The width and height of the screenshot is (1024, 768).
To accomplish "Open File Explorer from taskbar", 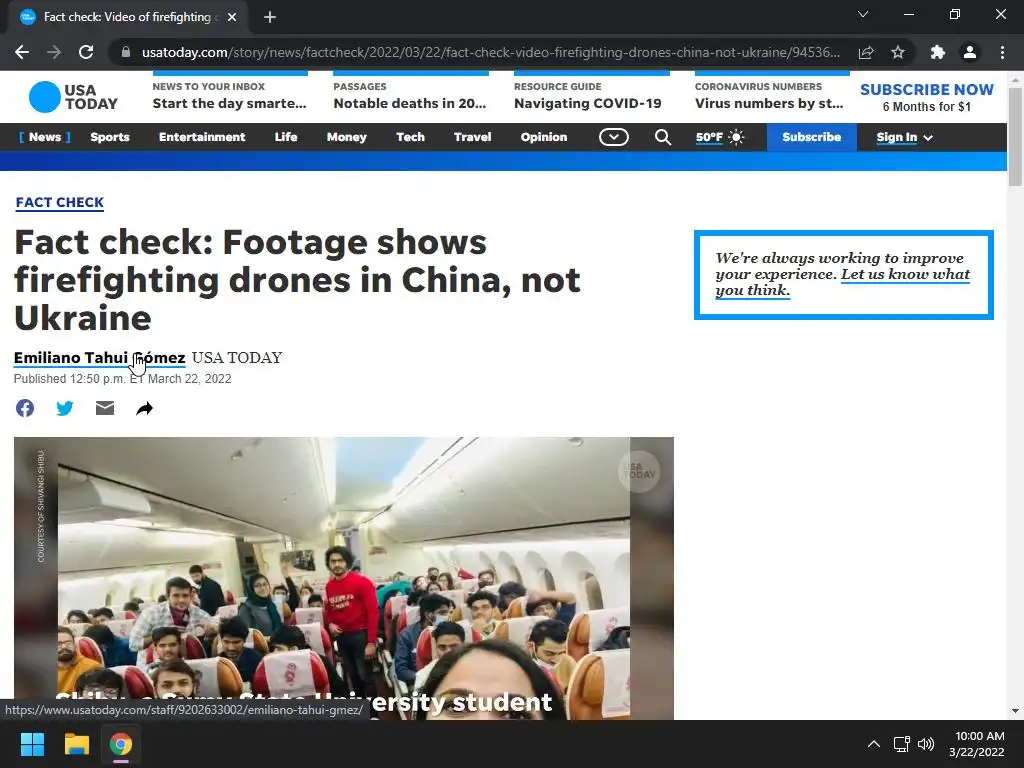I will (x=76, y=744).
